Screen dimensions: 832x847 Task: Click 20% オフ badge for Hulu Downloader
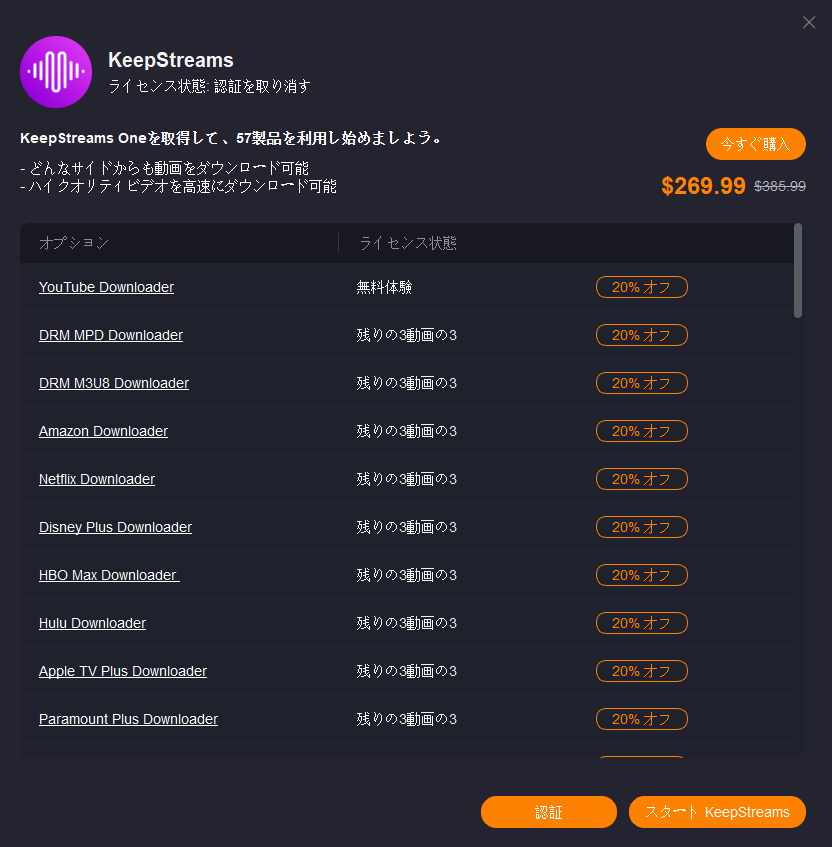(641, 623)
